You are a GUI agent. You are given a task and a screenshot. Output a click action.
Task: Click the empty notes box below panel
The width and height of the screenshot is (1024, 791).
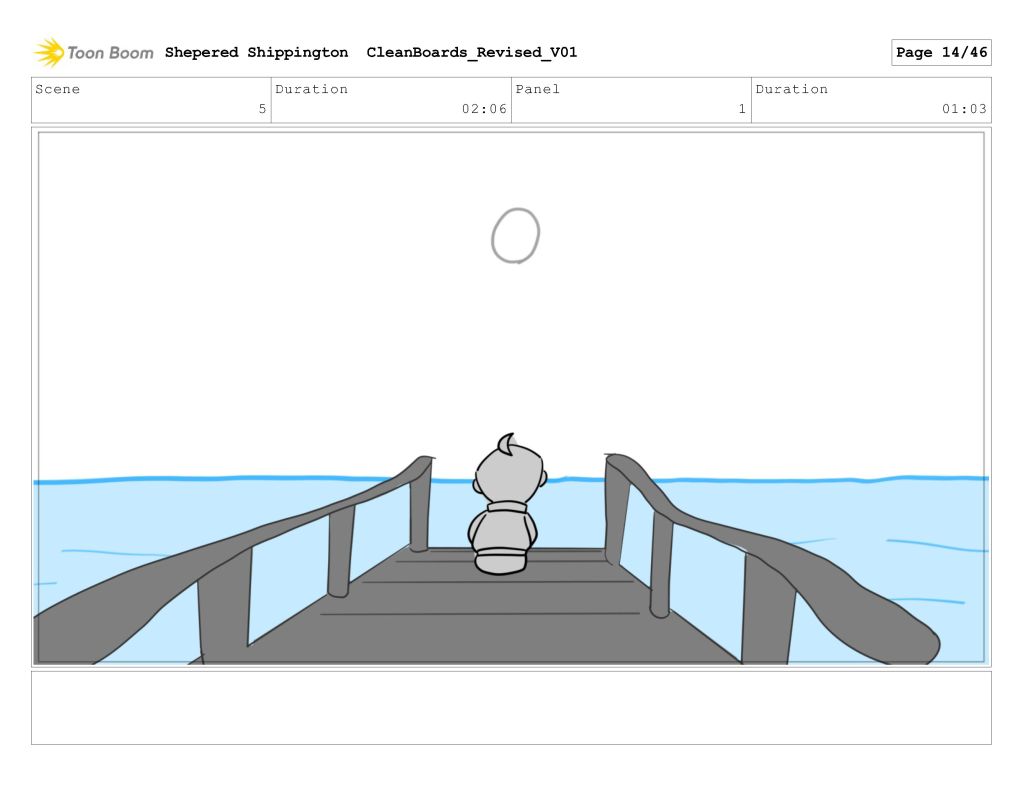click(511, 707)
